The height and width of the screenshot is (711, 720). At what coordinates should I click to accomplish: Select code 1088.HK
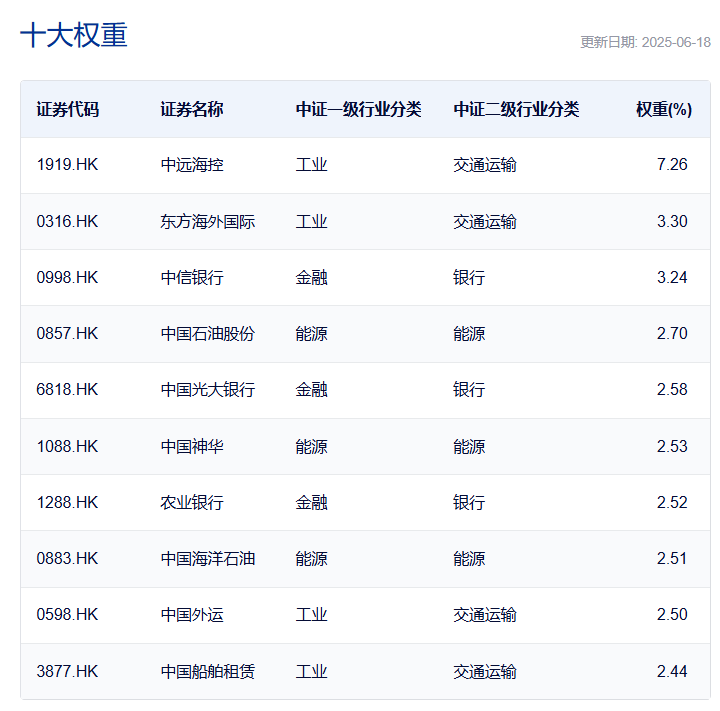click(x=68, y=446)
